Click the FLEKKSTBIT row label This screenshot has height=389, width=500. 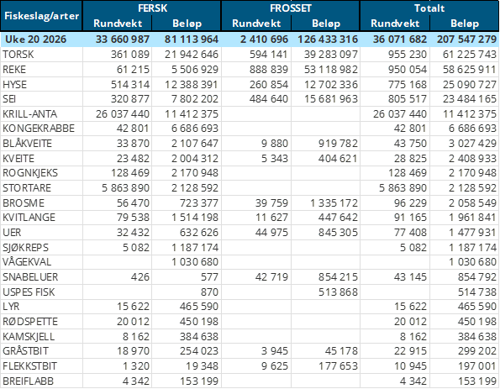[30, 366]
